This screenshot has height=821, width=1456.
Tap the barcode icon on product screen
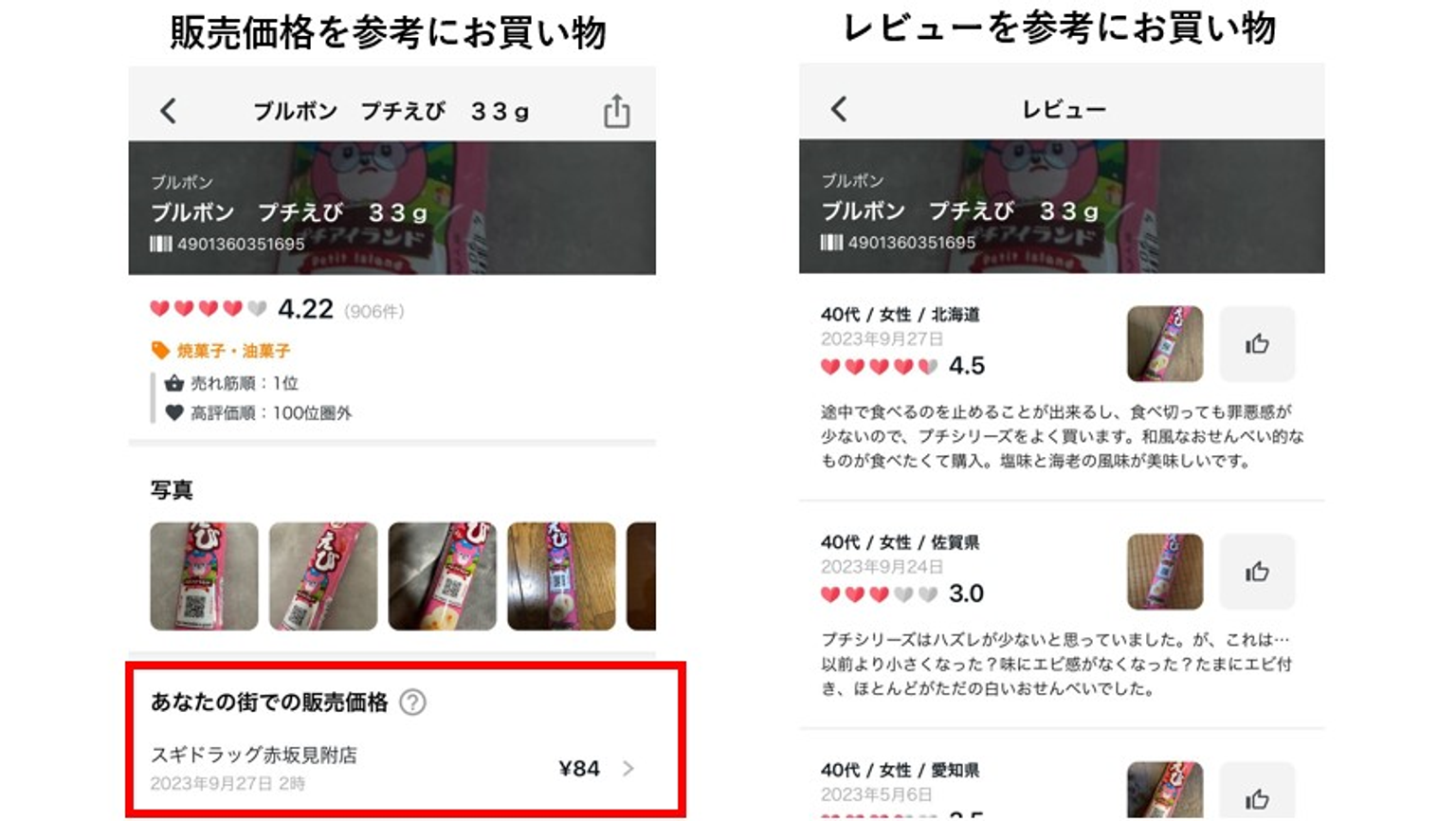click(160, 244)
